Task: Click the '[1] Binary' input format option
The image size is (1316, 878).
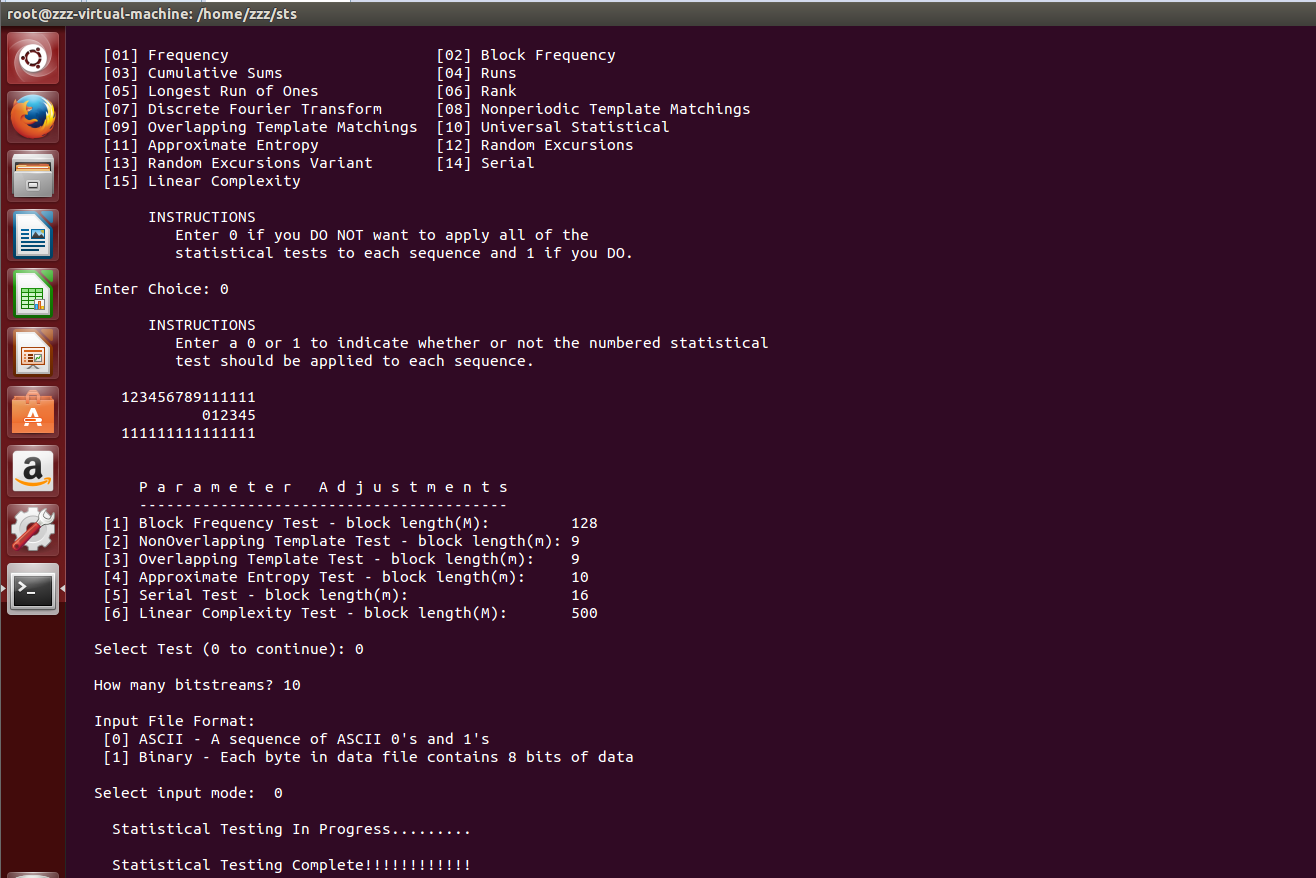Action: [368, 757]
